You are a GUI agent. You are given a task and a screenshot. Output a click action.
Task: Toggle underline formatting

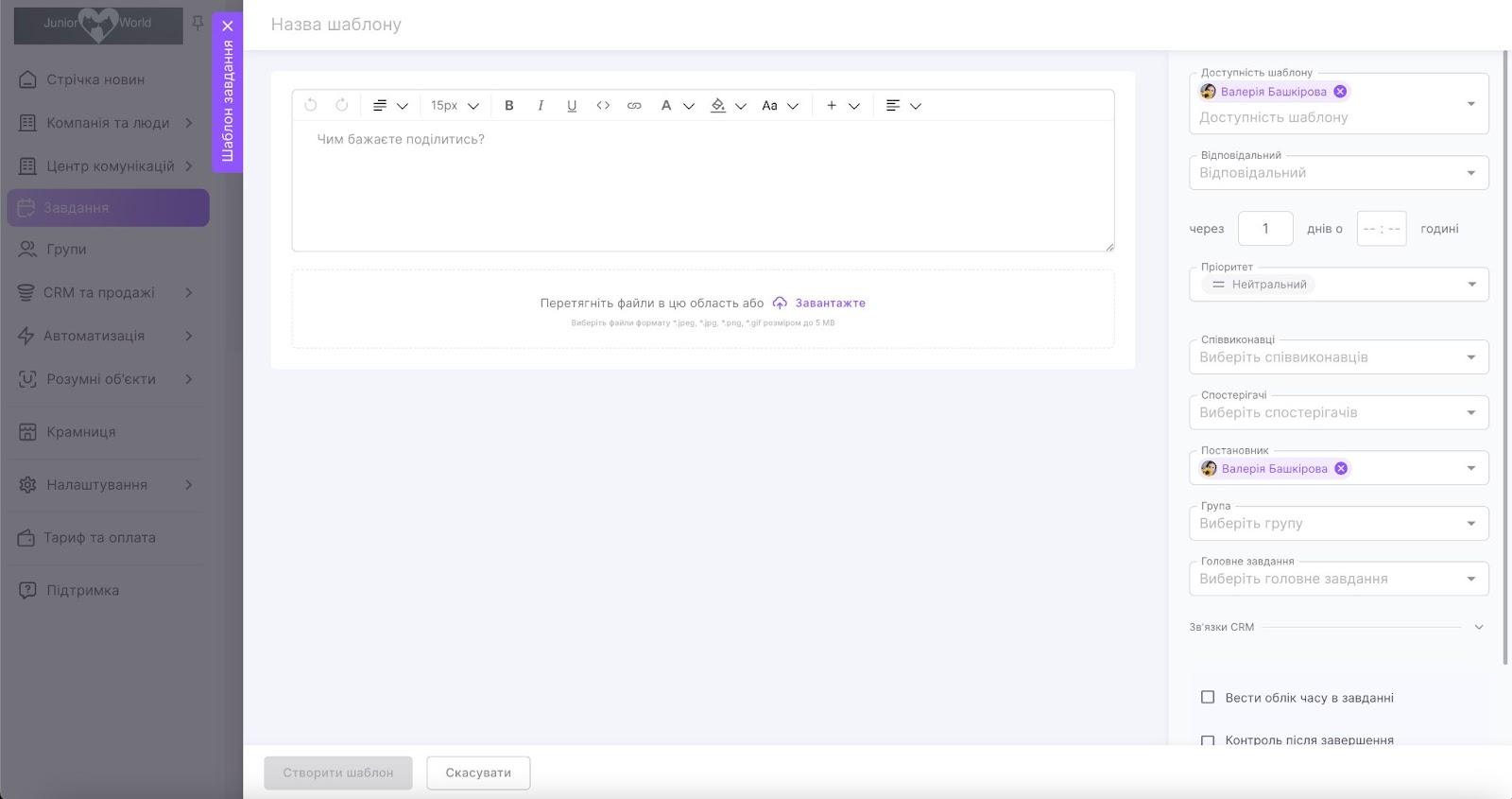click(x=572, y=106)
